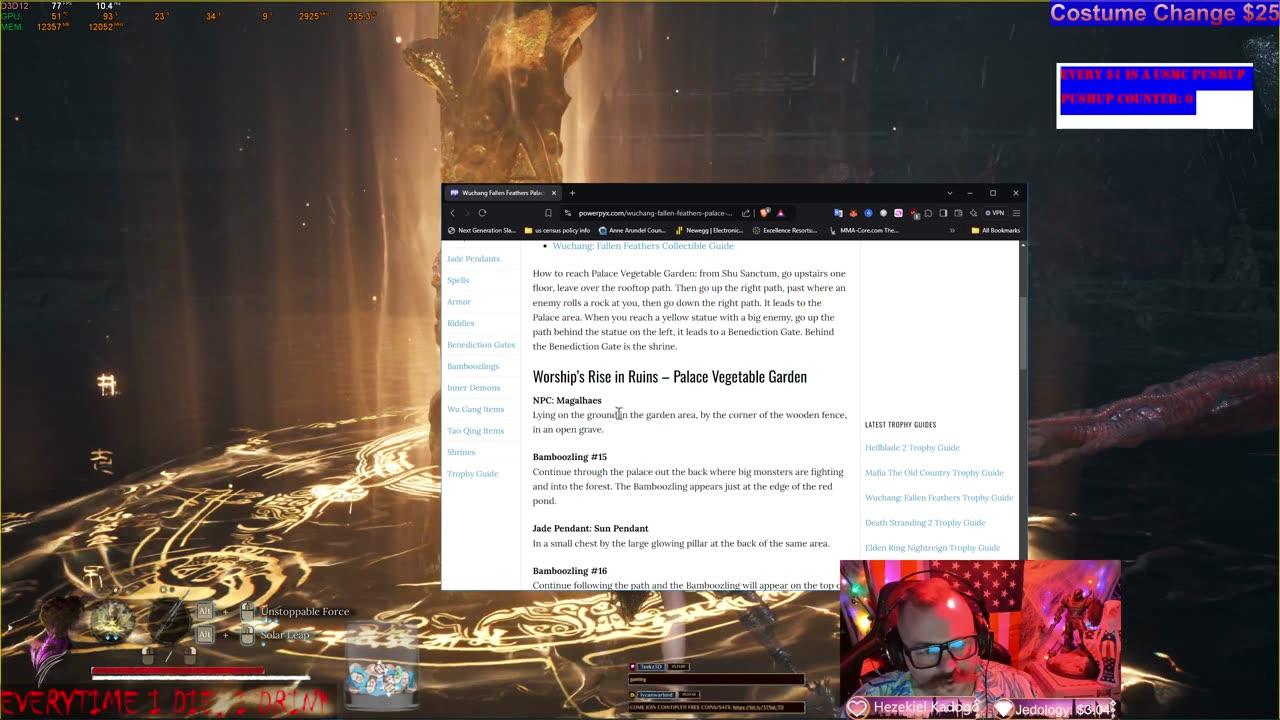Screen dimensions: 1280x720
Task: Open MMA-Core.com bookmark
Action: (864, 230)
